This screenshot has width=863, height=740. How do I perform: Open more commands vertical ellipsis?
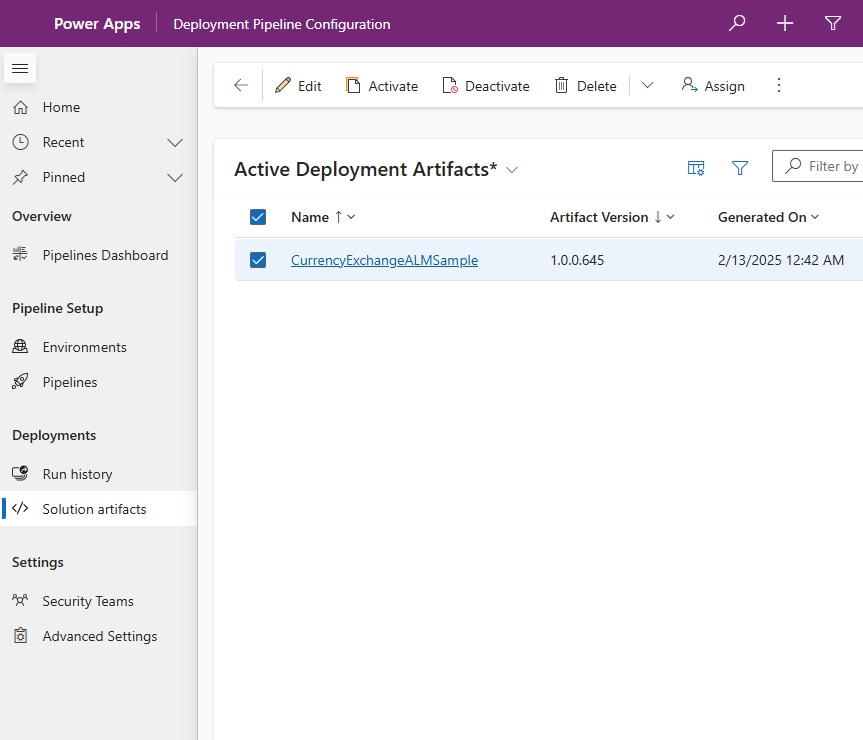778,85
